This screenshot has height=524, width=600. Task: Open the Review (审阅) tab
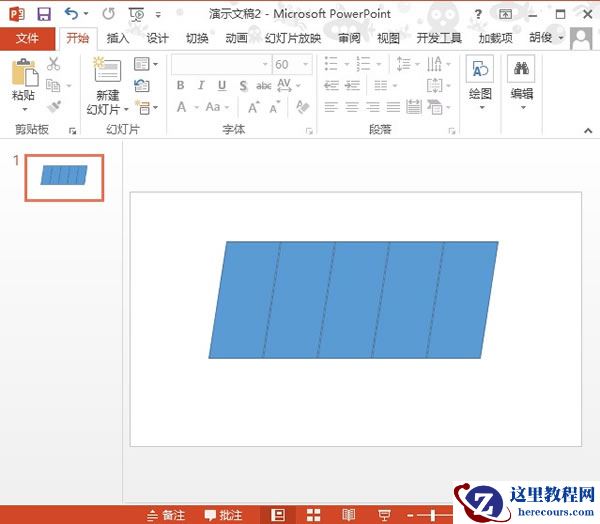[x=349, y=38]
